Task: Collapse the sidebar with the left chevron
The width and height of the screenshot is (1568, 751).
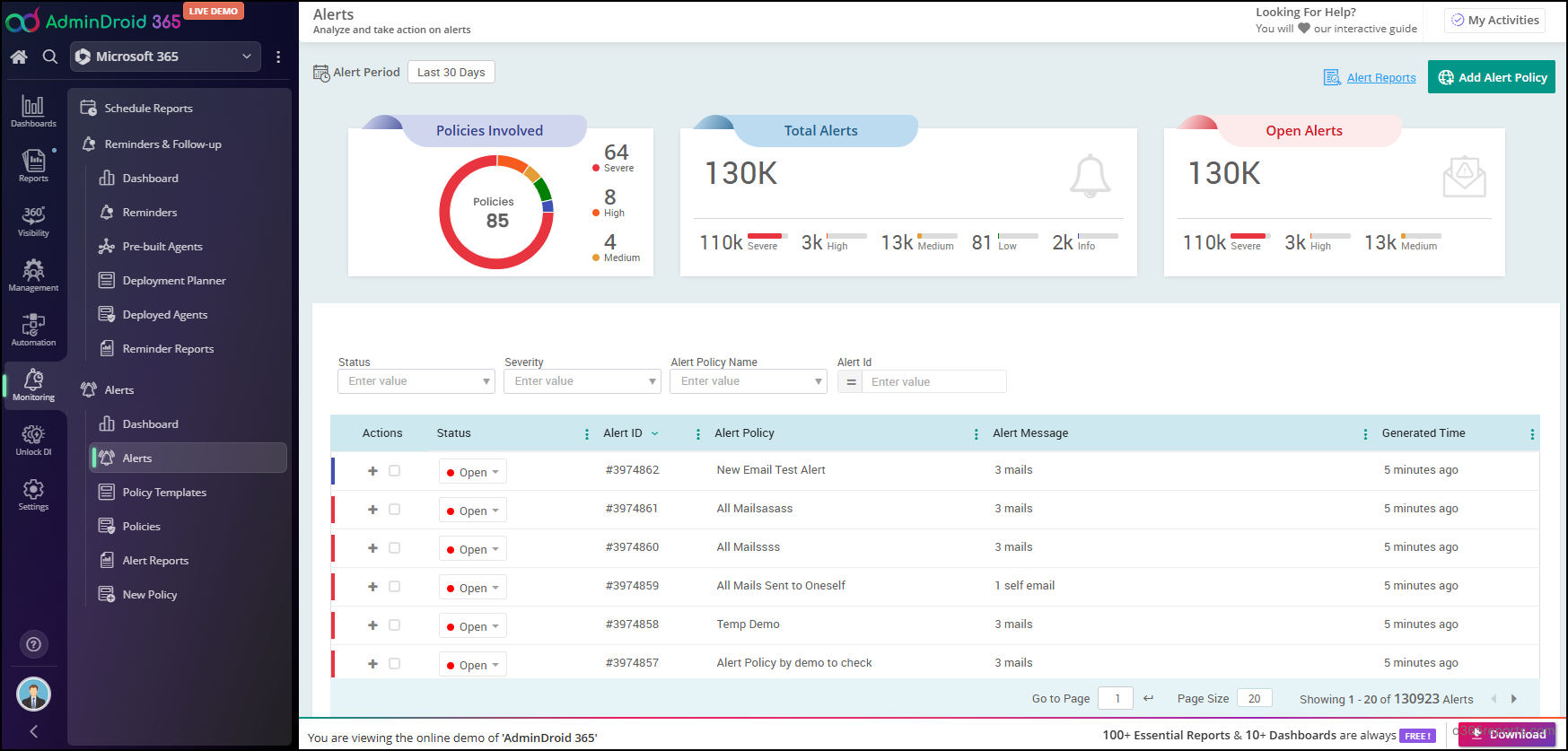Action: 33,731
